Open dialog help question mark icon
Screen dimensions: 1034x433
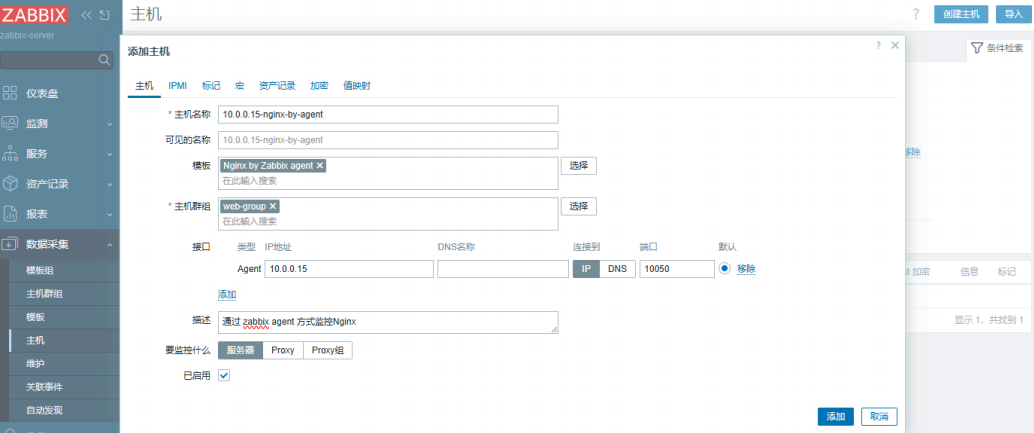coord(878,45)
